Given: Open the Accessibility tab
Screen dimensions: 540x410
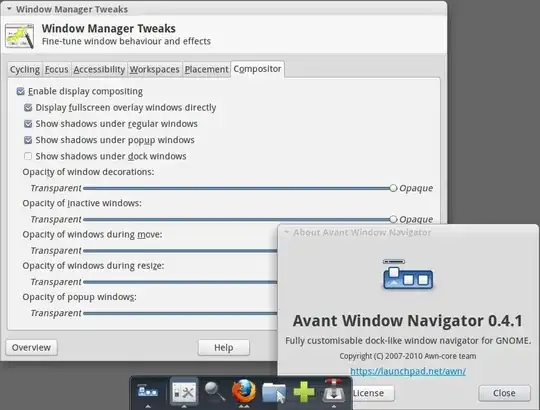Looking at the screenshot, I should coord(99,70).
